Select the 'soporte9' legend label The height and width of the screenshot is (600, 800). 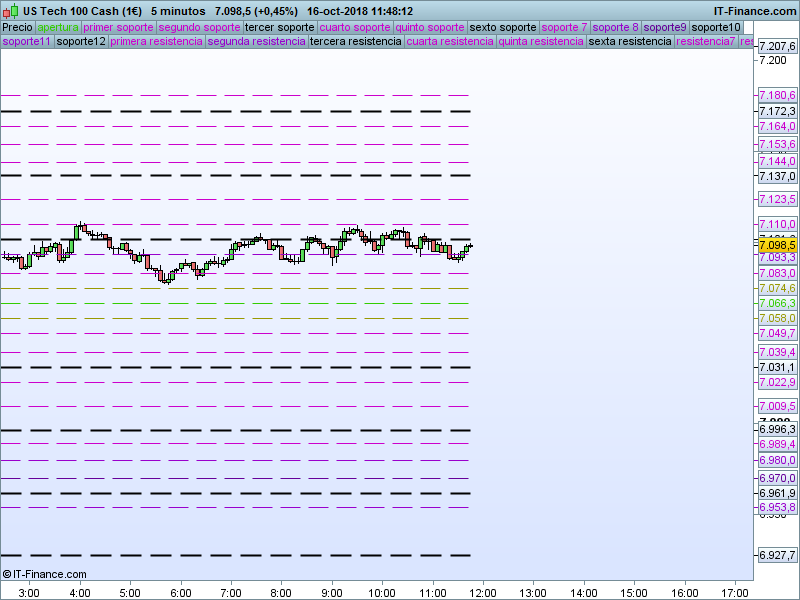665,28
